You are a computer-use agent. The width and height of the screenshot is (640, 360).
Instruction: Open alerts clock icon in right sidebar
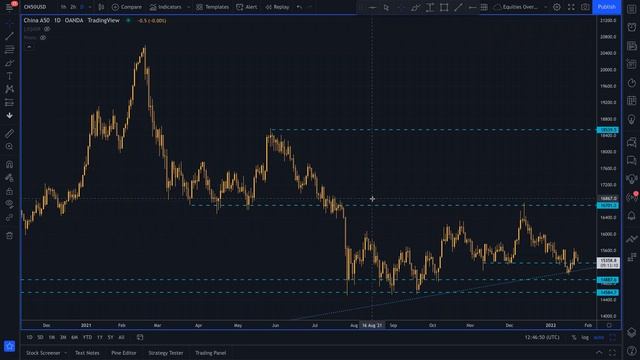point(631,27)
